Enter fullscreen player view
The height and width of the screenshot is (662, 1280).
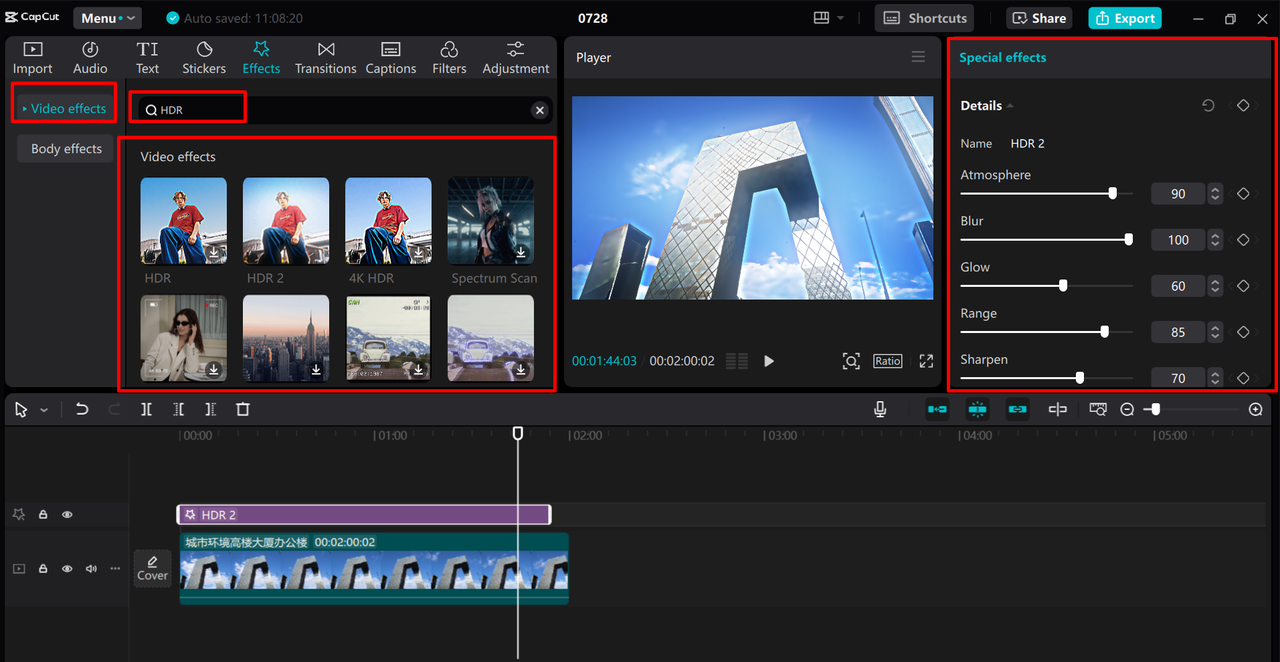click(926, 361)
